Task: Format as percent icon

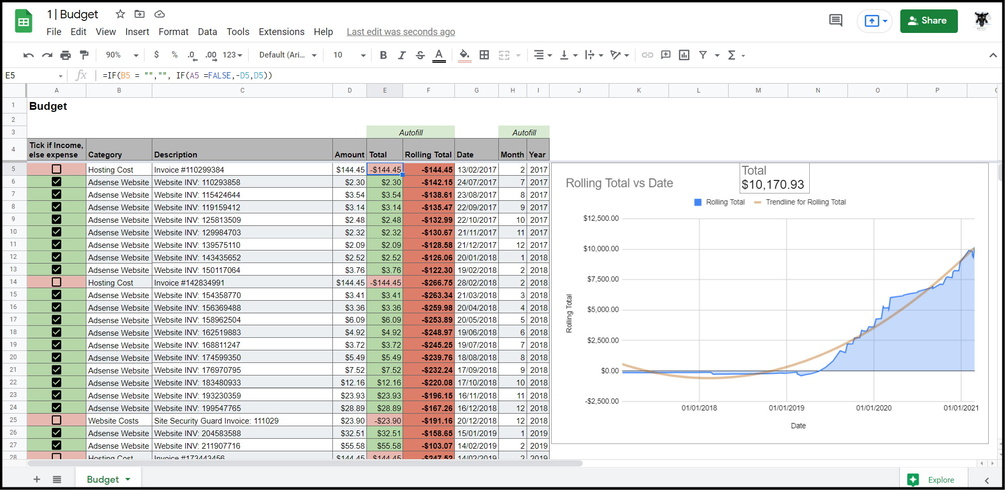Action: 174,55
